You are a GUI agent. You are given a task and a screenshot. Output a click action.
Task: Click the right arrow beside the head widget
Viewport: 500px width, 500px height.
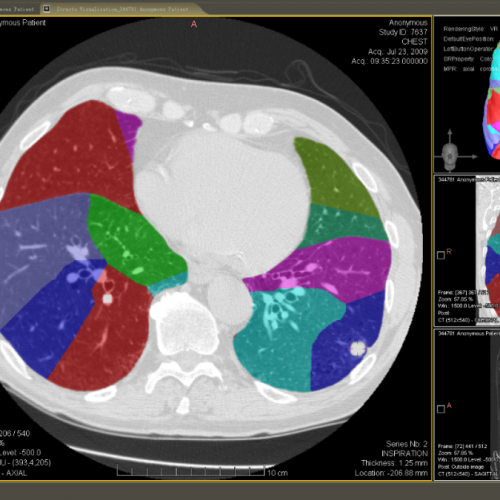click(468, 156)
